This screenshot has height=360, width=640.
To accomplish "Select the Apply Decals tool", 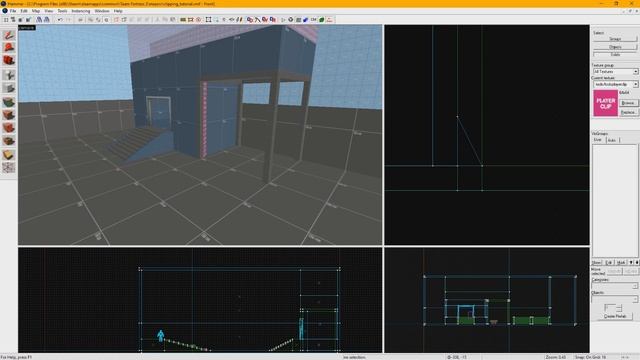I will (x=9, y=128).
